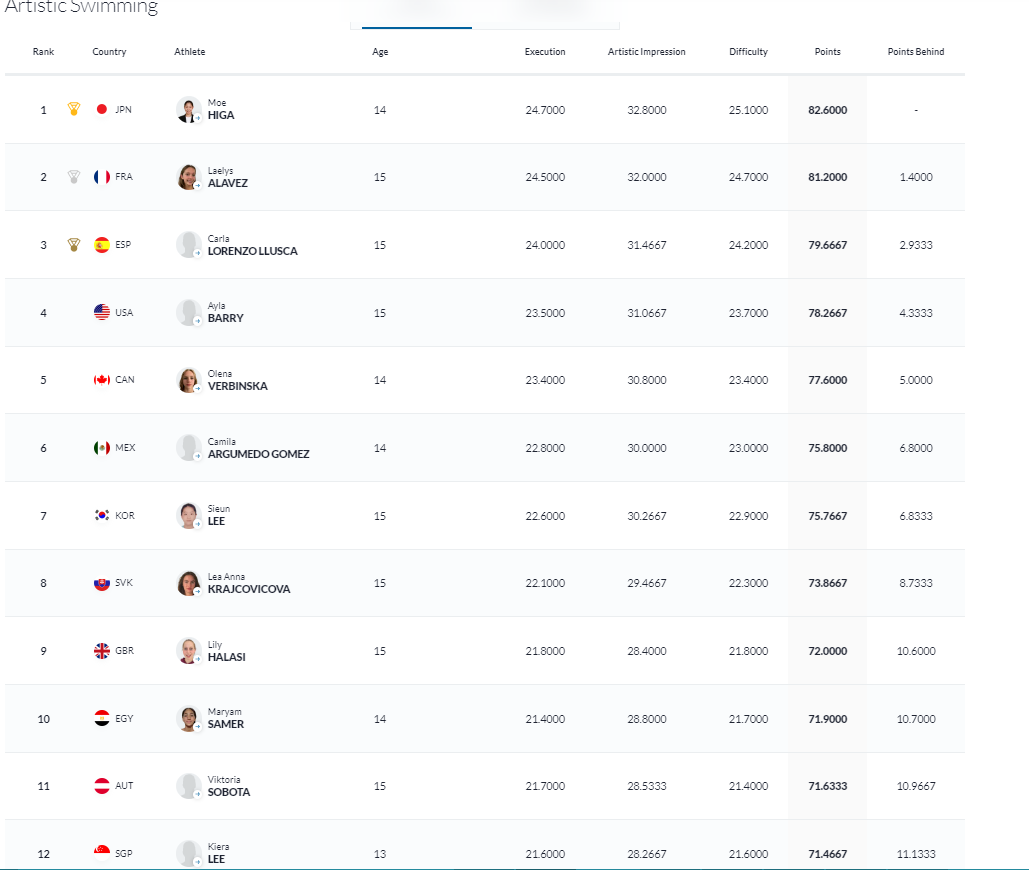The image size is (1029, 870).
Task: Click the Execution column header
Action: (x=545, y=52)
